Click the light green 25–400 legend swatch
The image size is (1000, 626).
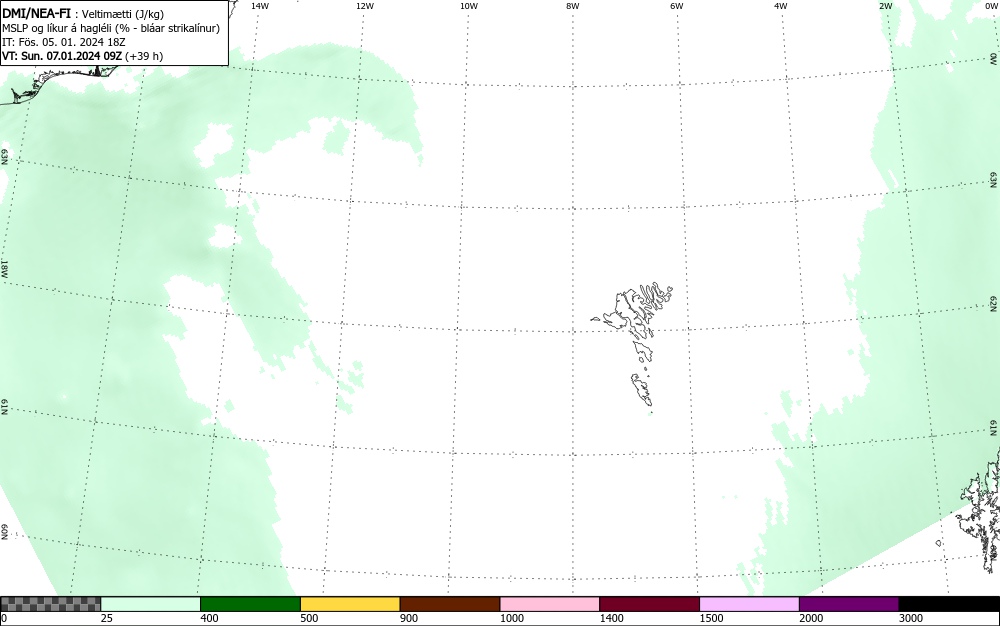[x=151, y=604]
